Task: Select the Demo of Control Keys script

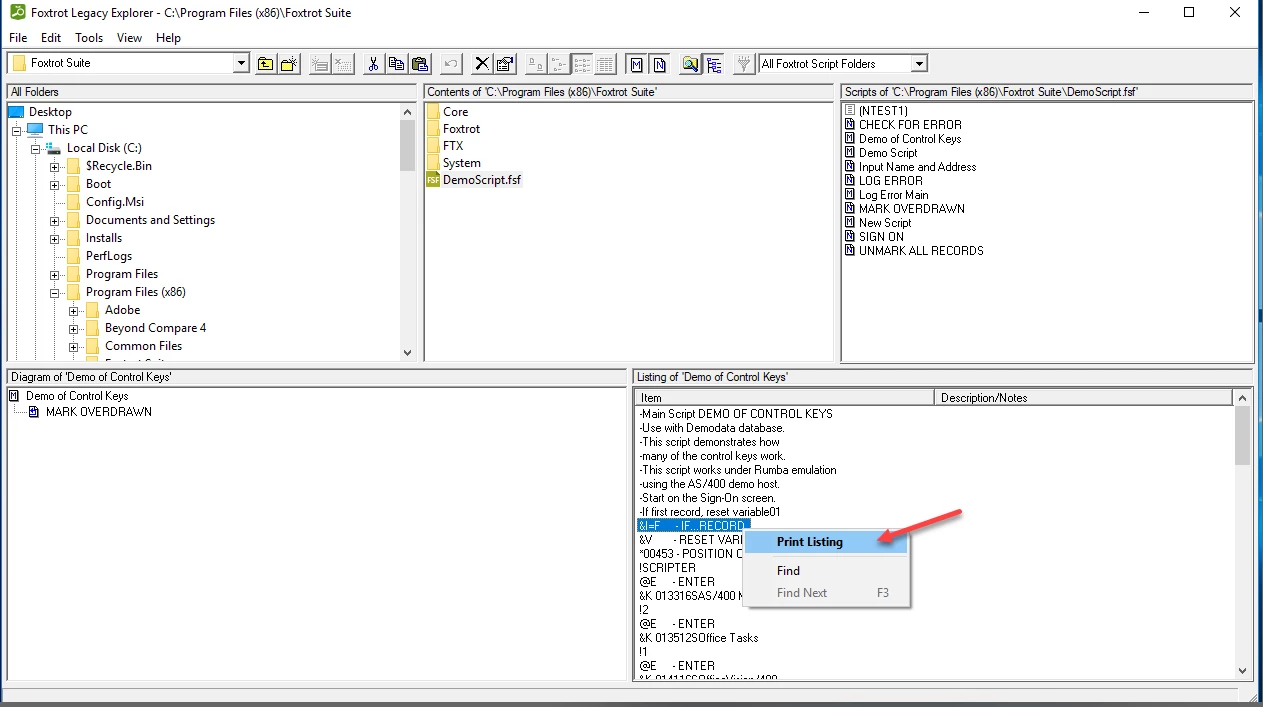Action: (x=910, y=139)
